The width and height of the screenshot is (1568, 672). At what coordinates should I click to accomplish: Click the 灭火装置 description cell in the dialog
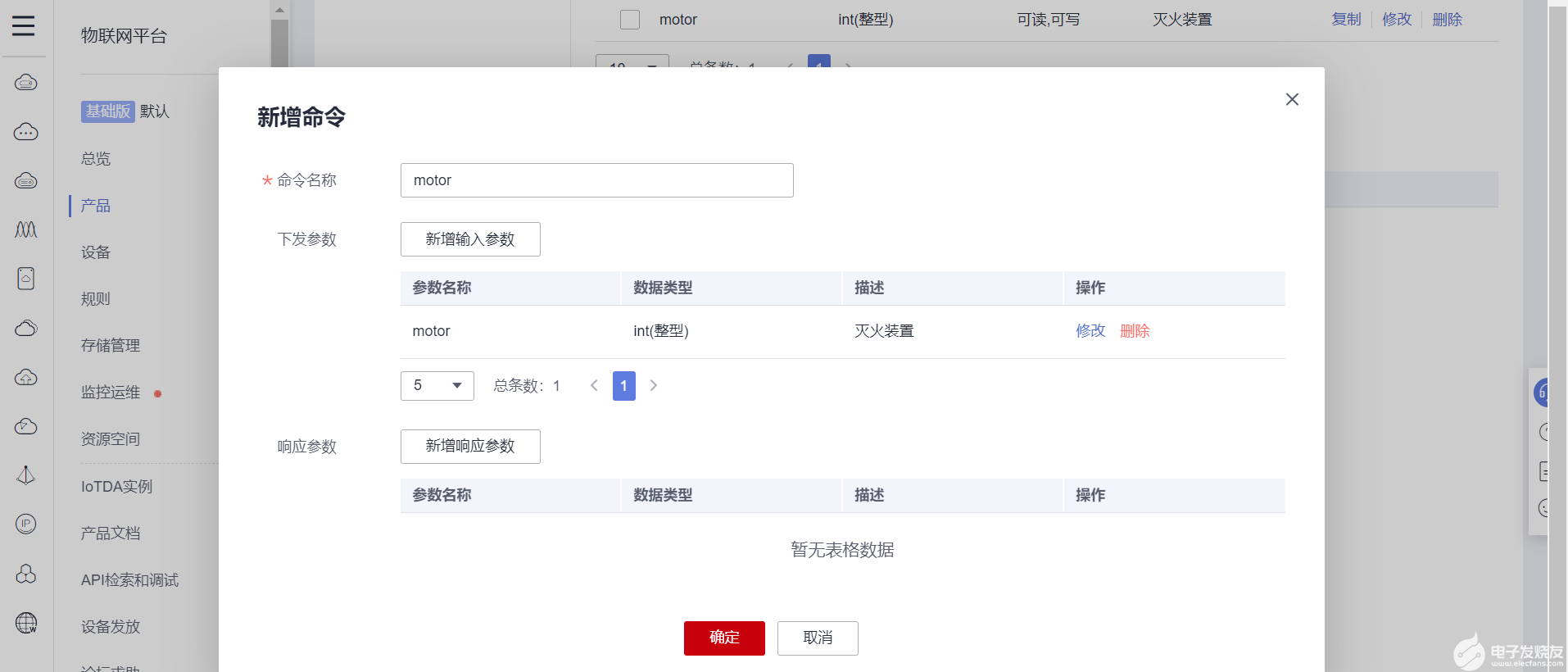[x=884, y=331]
